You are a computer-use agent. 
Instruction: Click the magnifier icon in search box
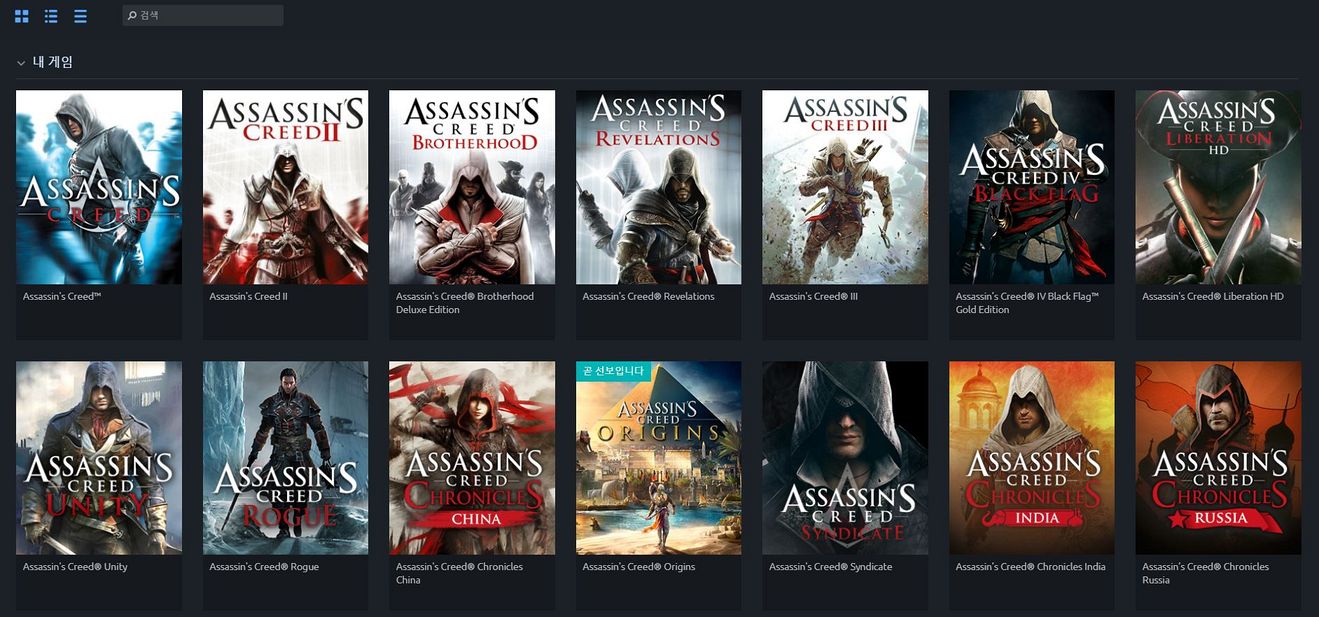point(132,16)
